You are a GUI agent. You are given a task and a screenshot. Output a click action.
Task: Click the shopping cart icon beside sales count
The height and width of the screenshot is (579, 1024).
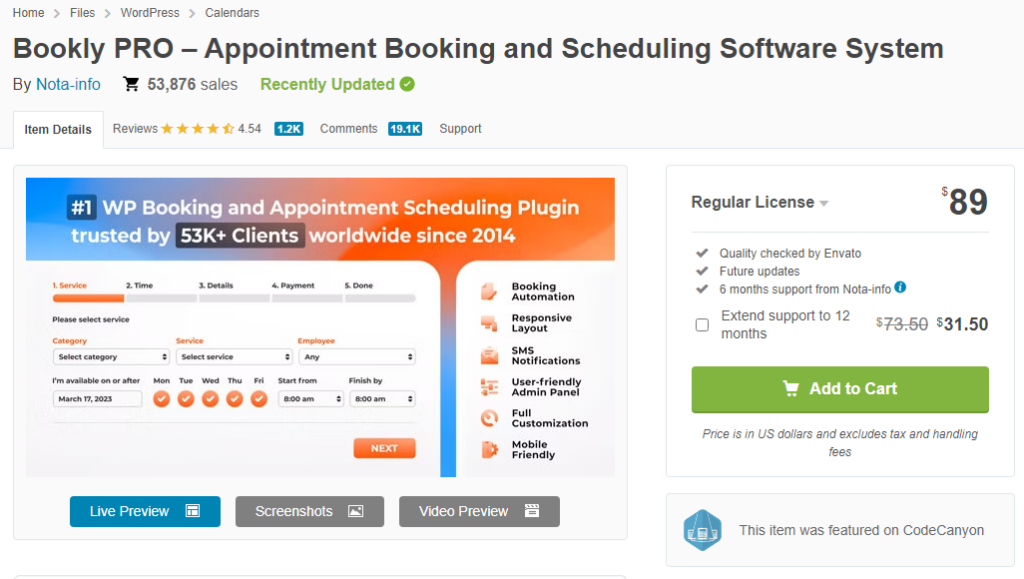coord(131,84)
